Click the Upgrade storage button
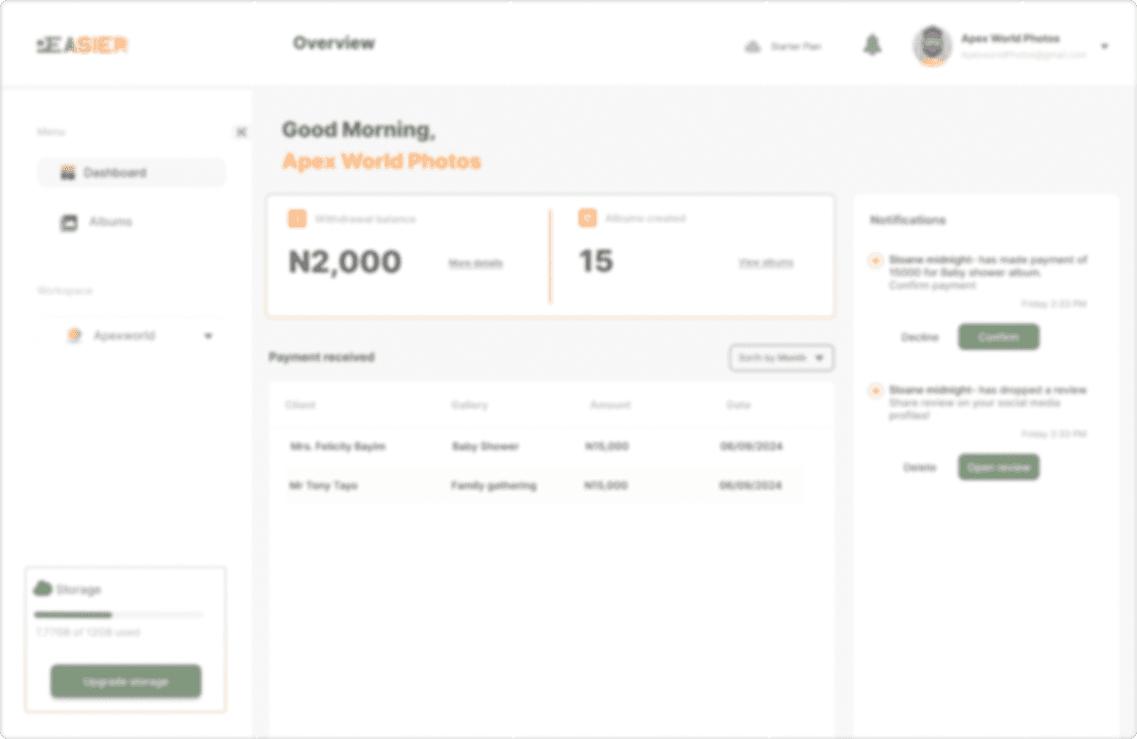1137x739 pixels. tap(125, 681)
